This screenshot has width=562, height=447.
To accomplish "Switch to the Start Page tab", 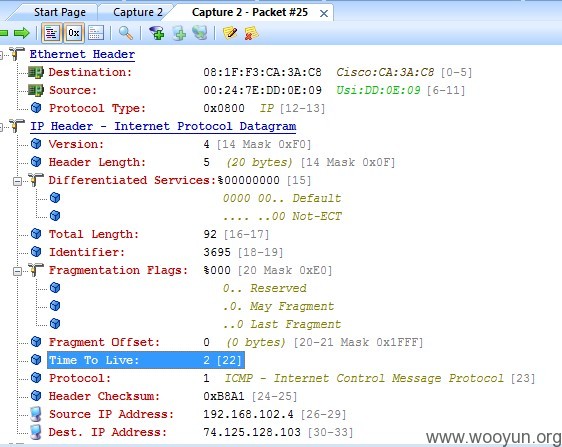I will (x=60, y=13).
